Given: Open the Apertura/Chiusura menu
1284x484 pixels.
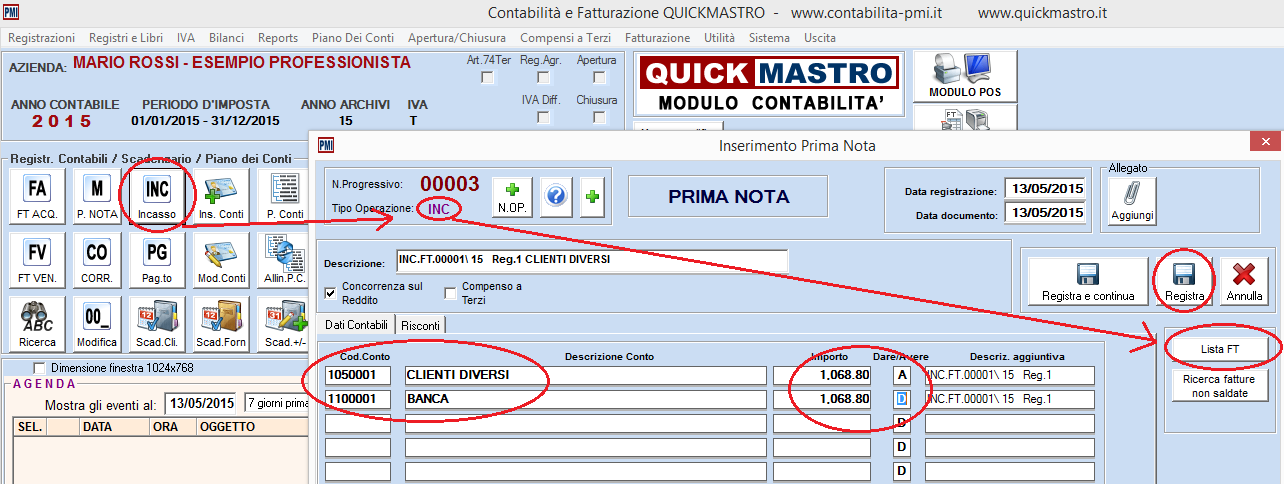Looking at the screenshot, I should click(457, 37).
